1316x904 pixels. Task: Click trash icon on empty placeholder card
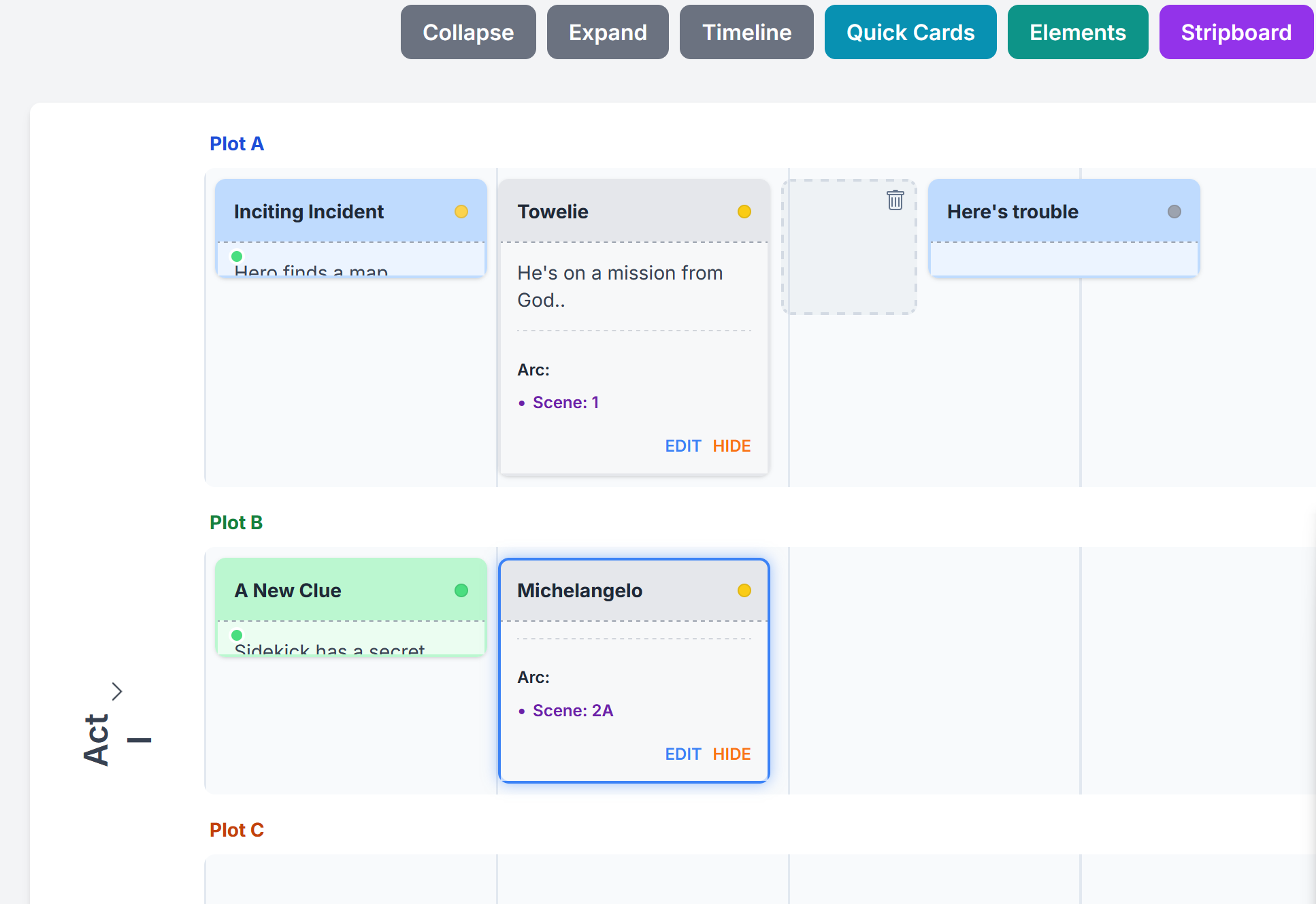[x=895, y=200]
